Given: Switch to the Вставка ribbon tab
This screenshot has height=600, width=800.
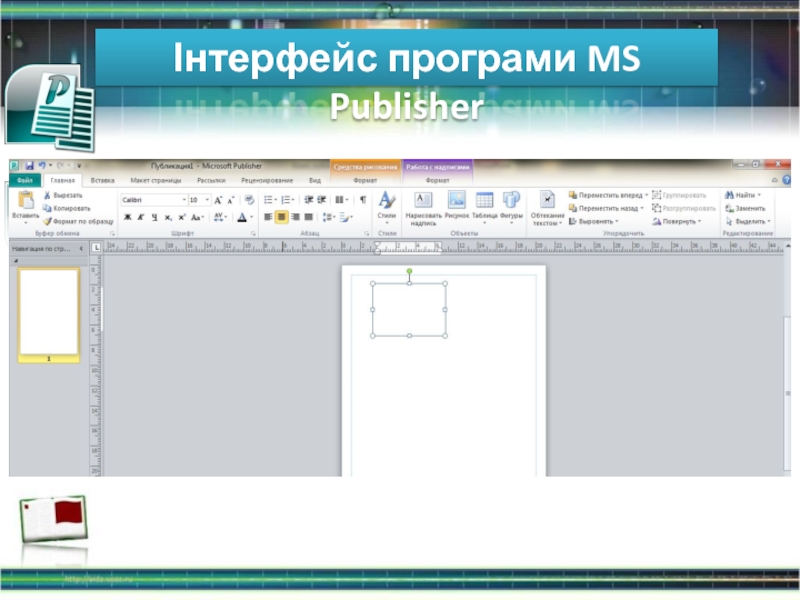Looking at the screenshot, I should point(102,180).
